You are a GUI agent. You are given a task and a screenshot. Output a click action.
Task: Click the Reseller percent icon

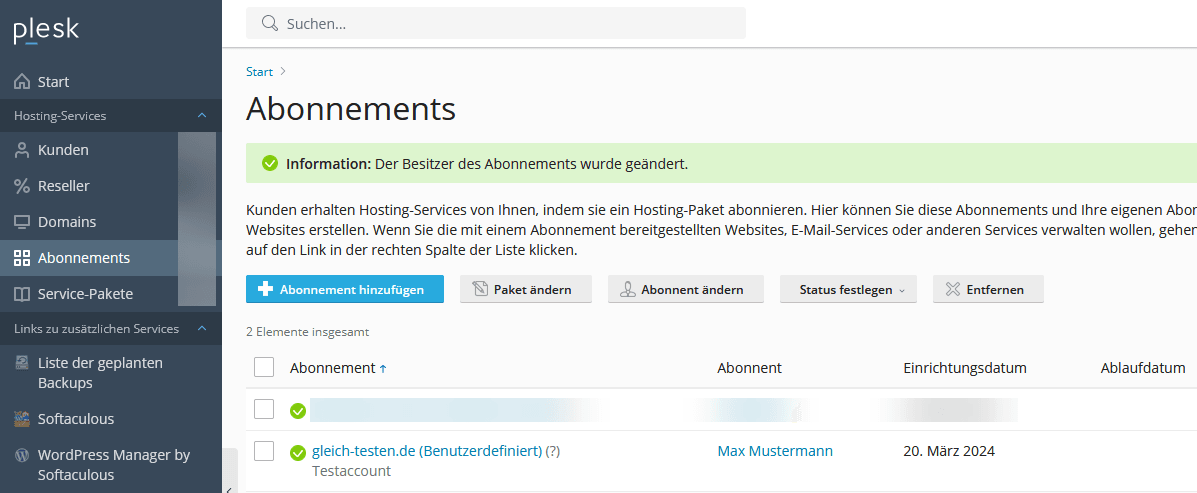(22, 186)
